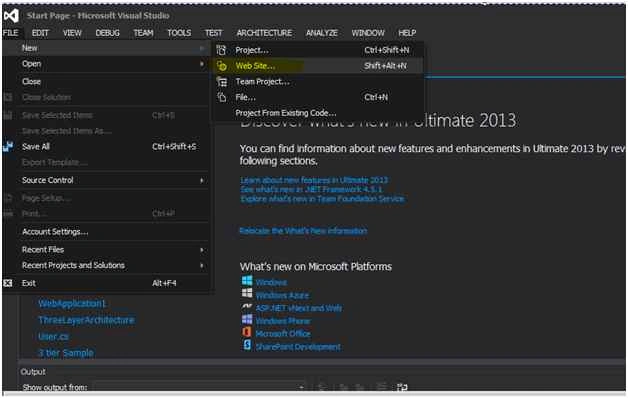Open the HELP menu

[407, 33]
